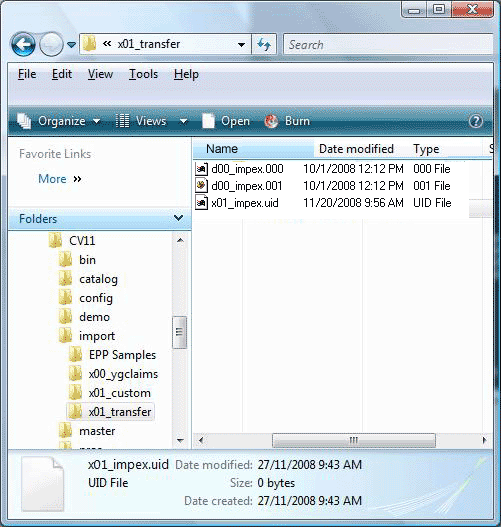This screenshot has height=527, width=501.
Task: Click the refresh icon beside the address bar
Action: coord(264,44)
